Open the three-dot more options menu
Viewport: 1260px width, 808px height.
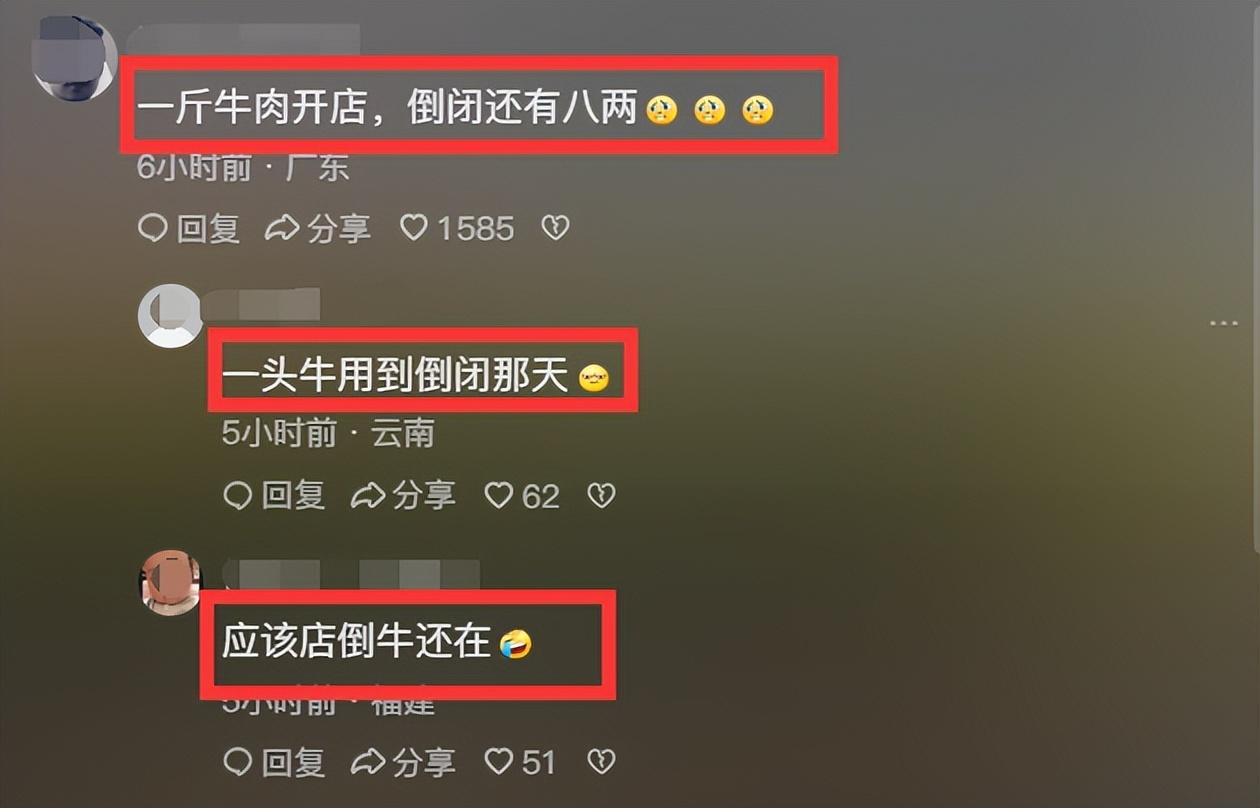[1224, 324]
